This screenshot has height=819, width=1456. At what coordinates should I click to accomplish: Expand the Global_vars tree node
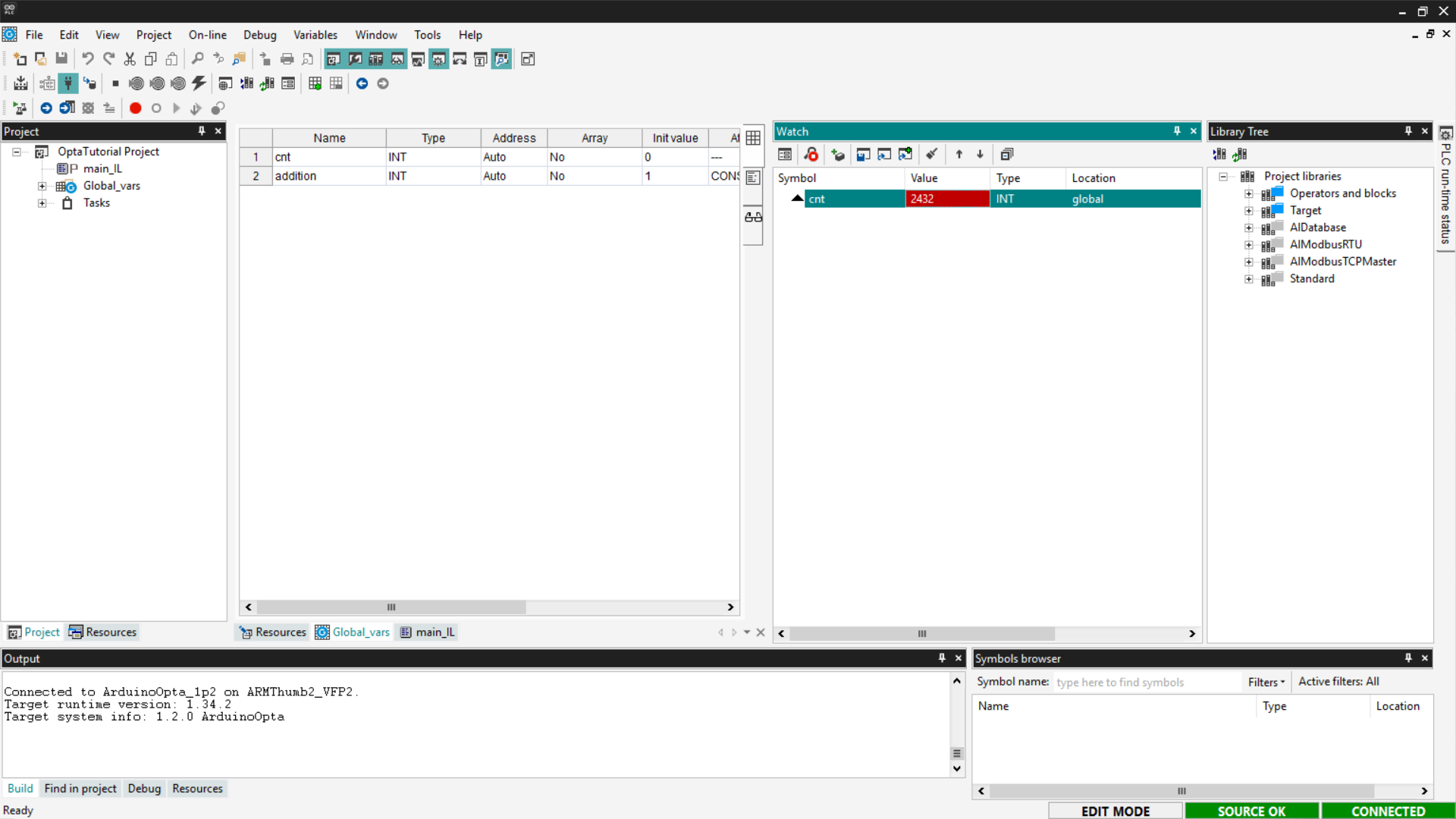[x=42, y=187]
